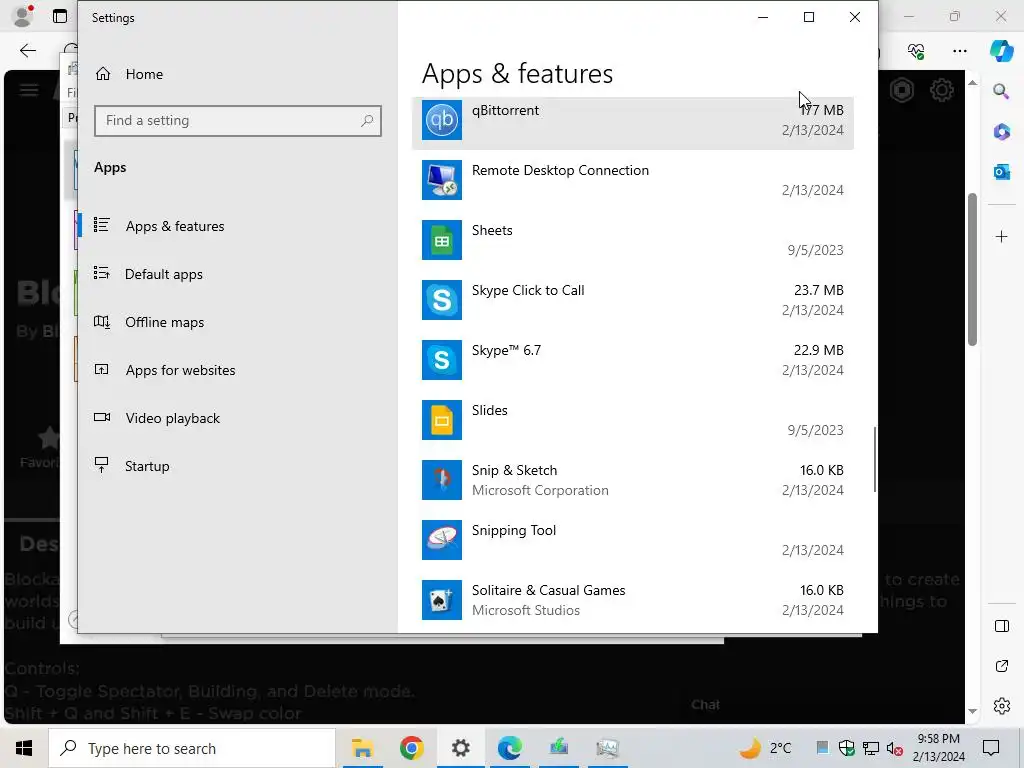Click the Video playback sidebar icon
1024x768 pixels.
pos(102,417)
